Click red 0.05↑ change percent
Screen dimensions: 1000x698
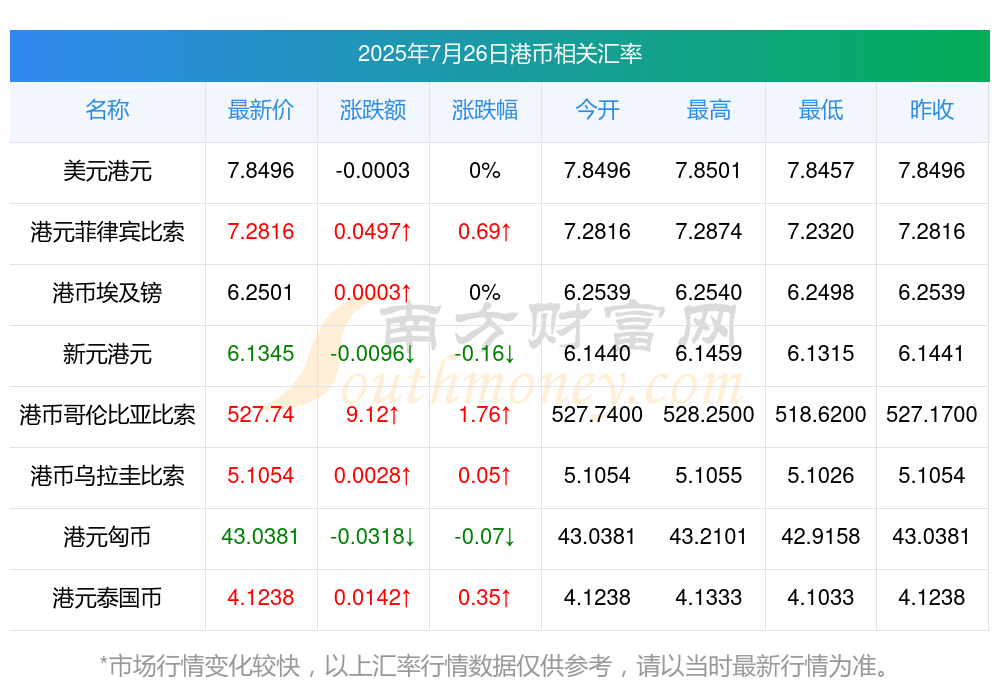click(485, 476)
